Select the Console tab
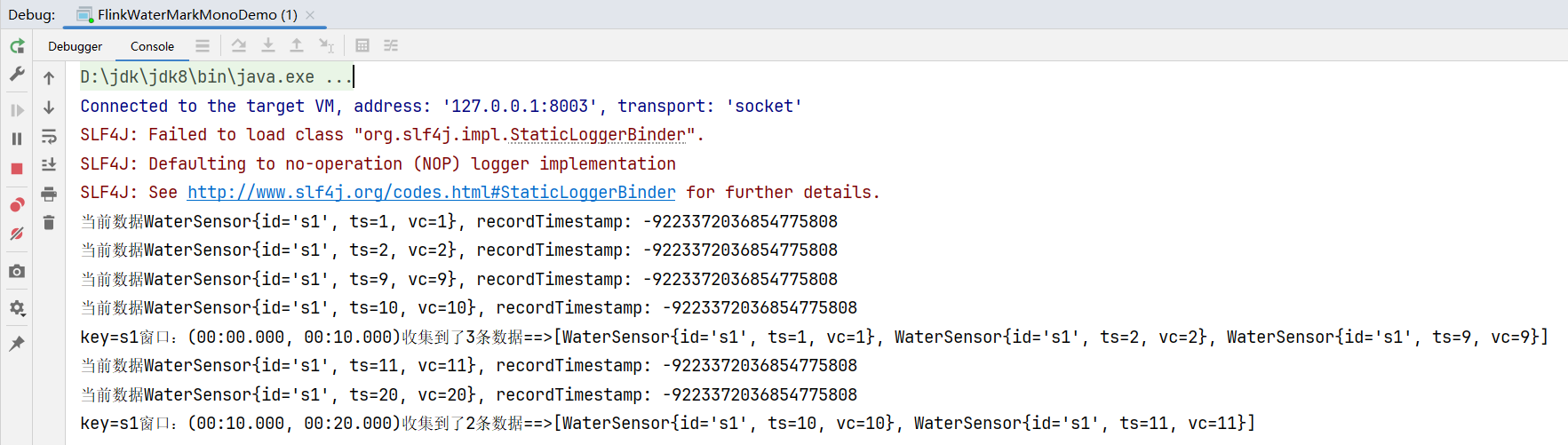The height and width of the screenshot is (445, 1568). point(152,46)
